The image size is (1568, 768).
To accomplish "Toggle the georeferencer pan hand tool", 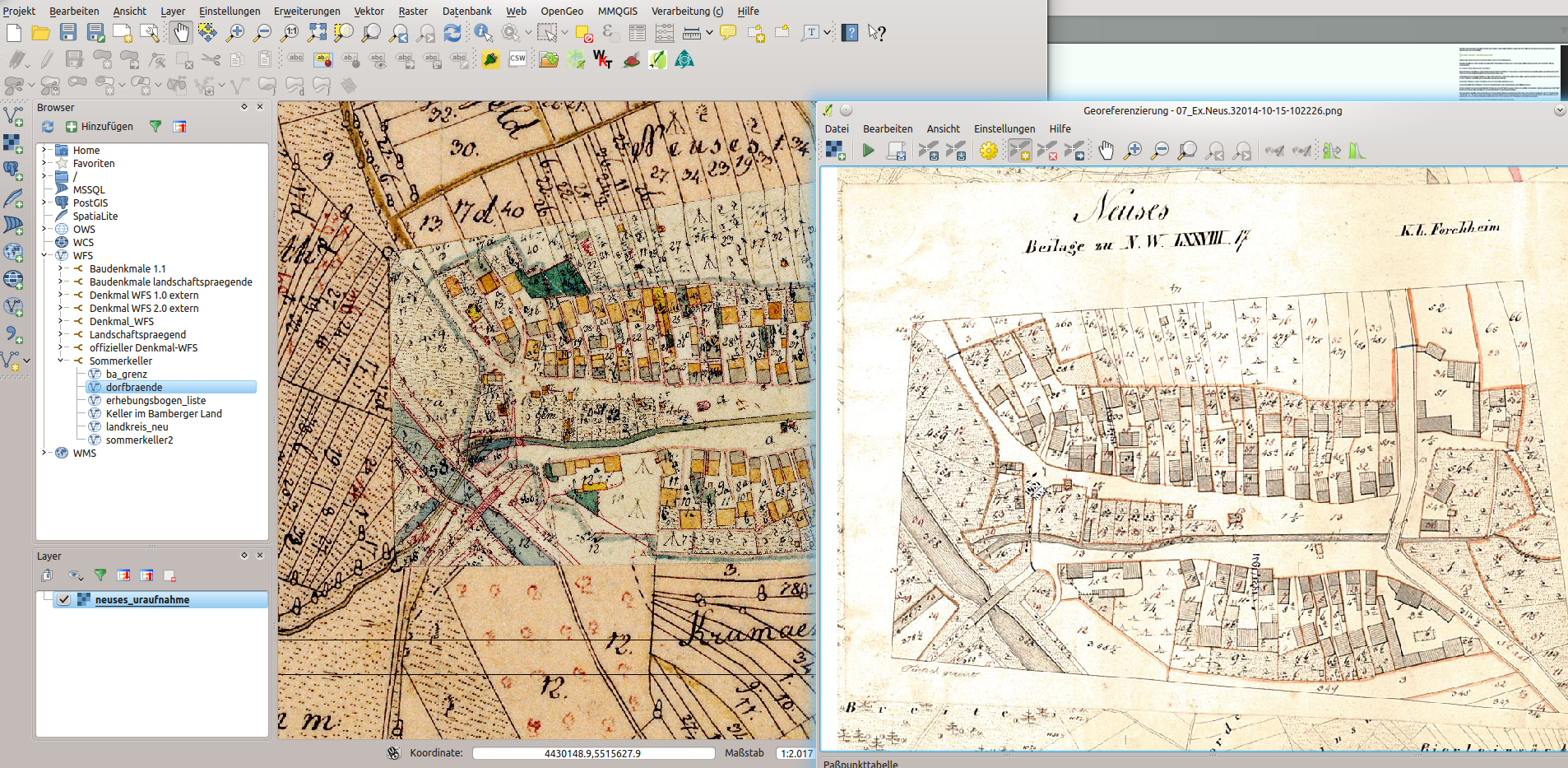I will pos(1106,151).
